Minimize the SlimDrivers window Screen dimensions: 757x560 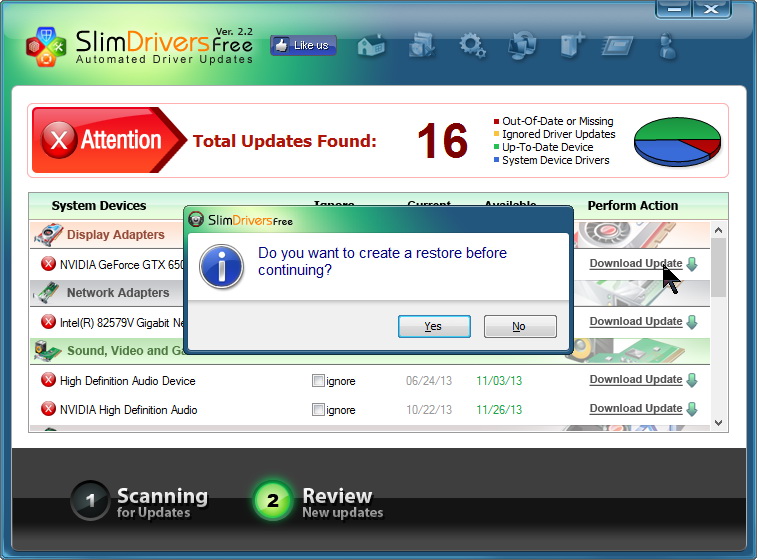(x=674, y=9)
